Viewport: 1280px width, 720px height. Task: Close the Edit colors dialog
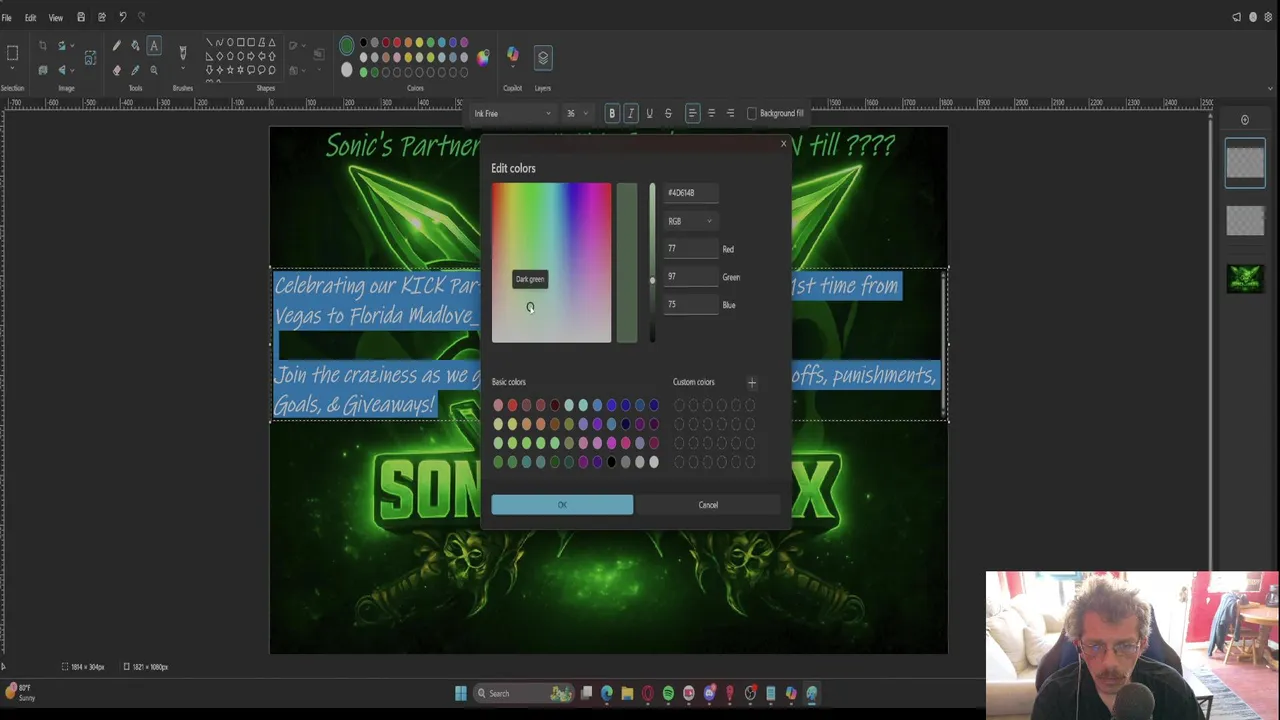point(783,145)
